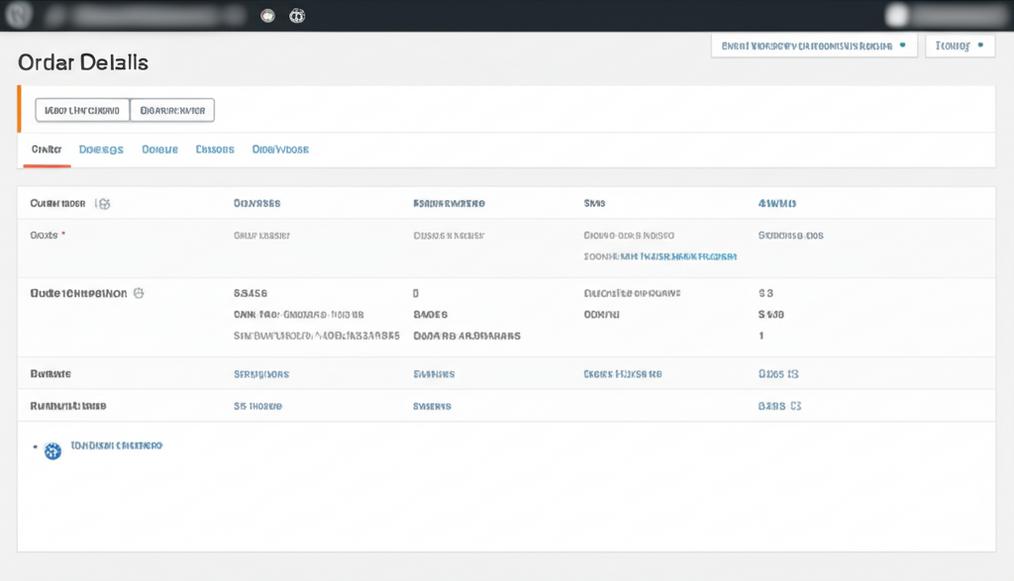Select the Emails tab
Viewport: 1014px width, 581px height.
(x=214, y=148)
